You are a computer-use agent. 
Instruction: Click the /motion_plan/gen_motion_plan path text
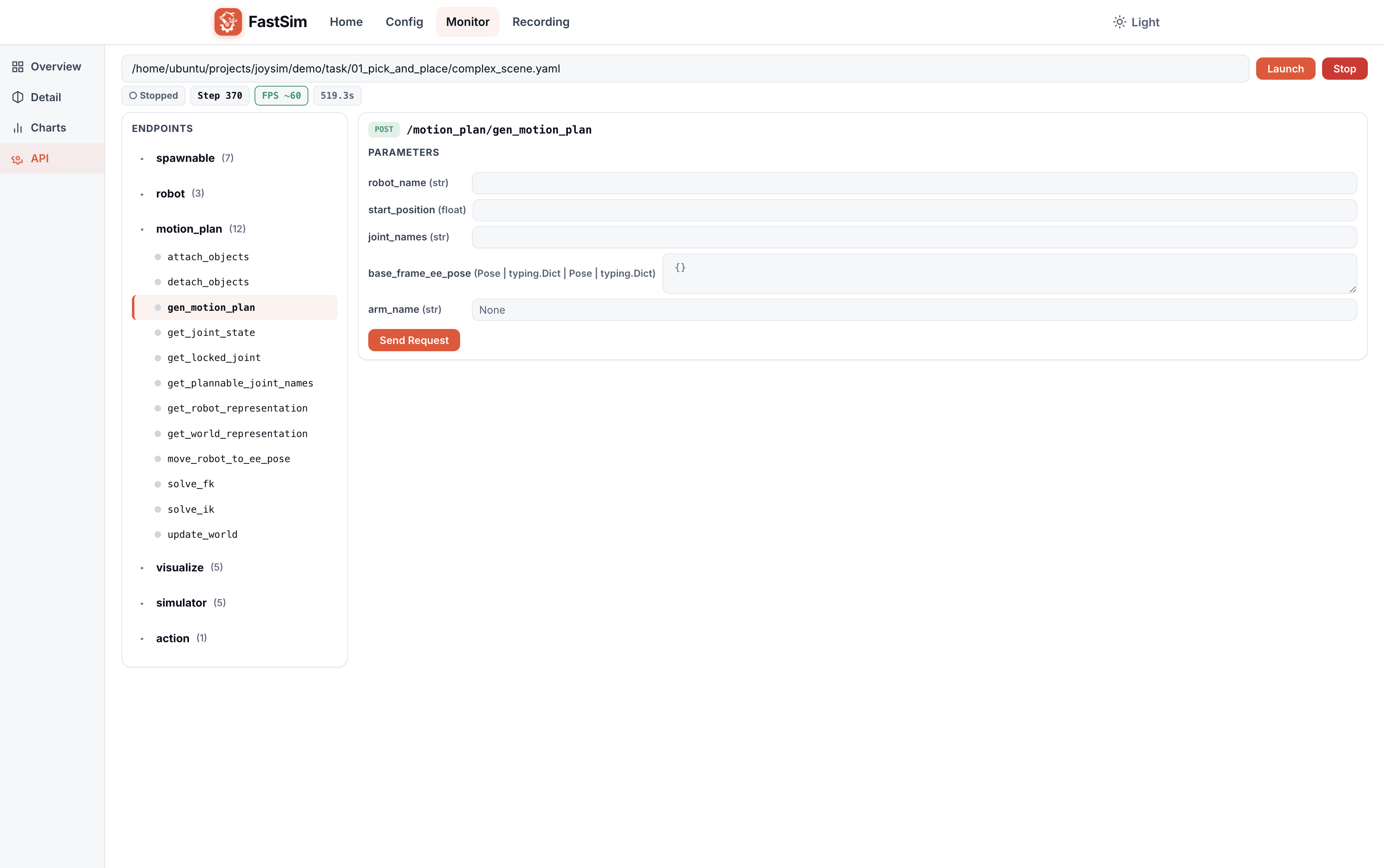click(x=499, y=130)
